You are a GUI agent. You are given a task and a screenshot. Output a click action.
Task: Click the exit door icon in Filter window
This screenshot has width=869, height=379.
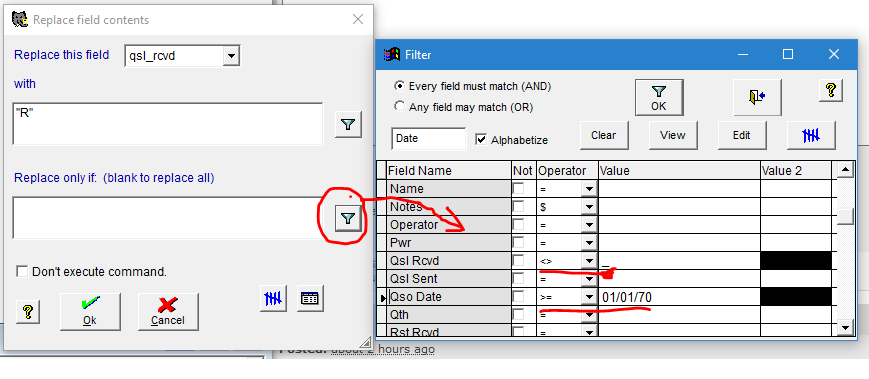pyautogui.click(x=757, y=98)
